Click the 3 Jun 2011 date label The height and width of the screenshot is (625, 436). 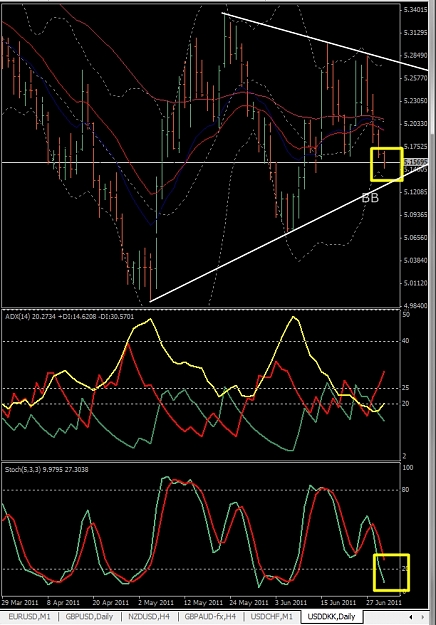pyautogui.click(x=291, y=602)
